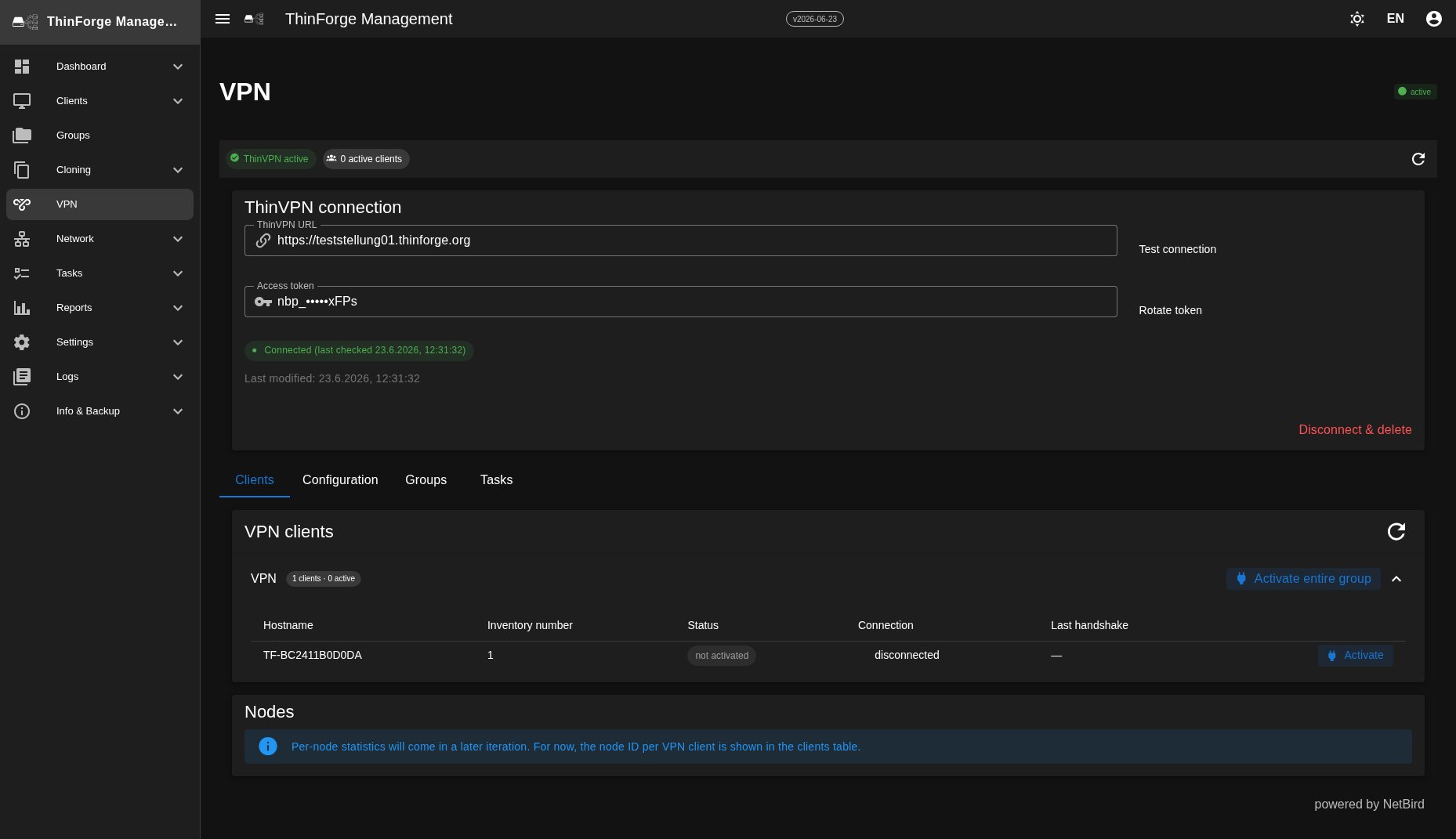This screenshot has width=1456, height=839.
Task: Click into the ThinVPN URL field
Action: pos(680,240)
